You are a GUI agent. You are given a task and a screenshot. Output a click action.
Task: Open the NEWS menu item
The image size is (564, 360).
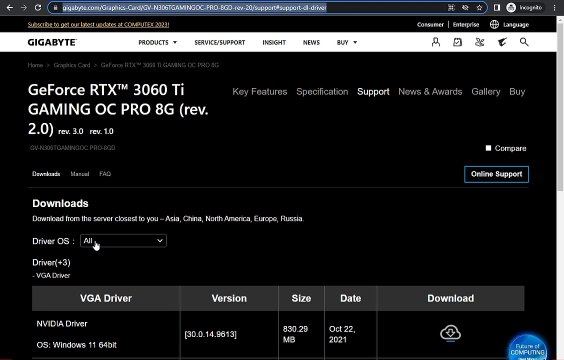pyautogui.click(x=311, y=42)
